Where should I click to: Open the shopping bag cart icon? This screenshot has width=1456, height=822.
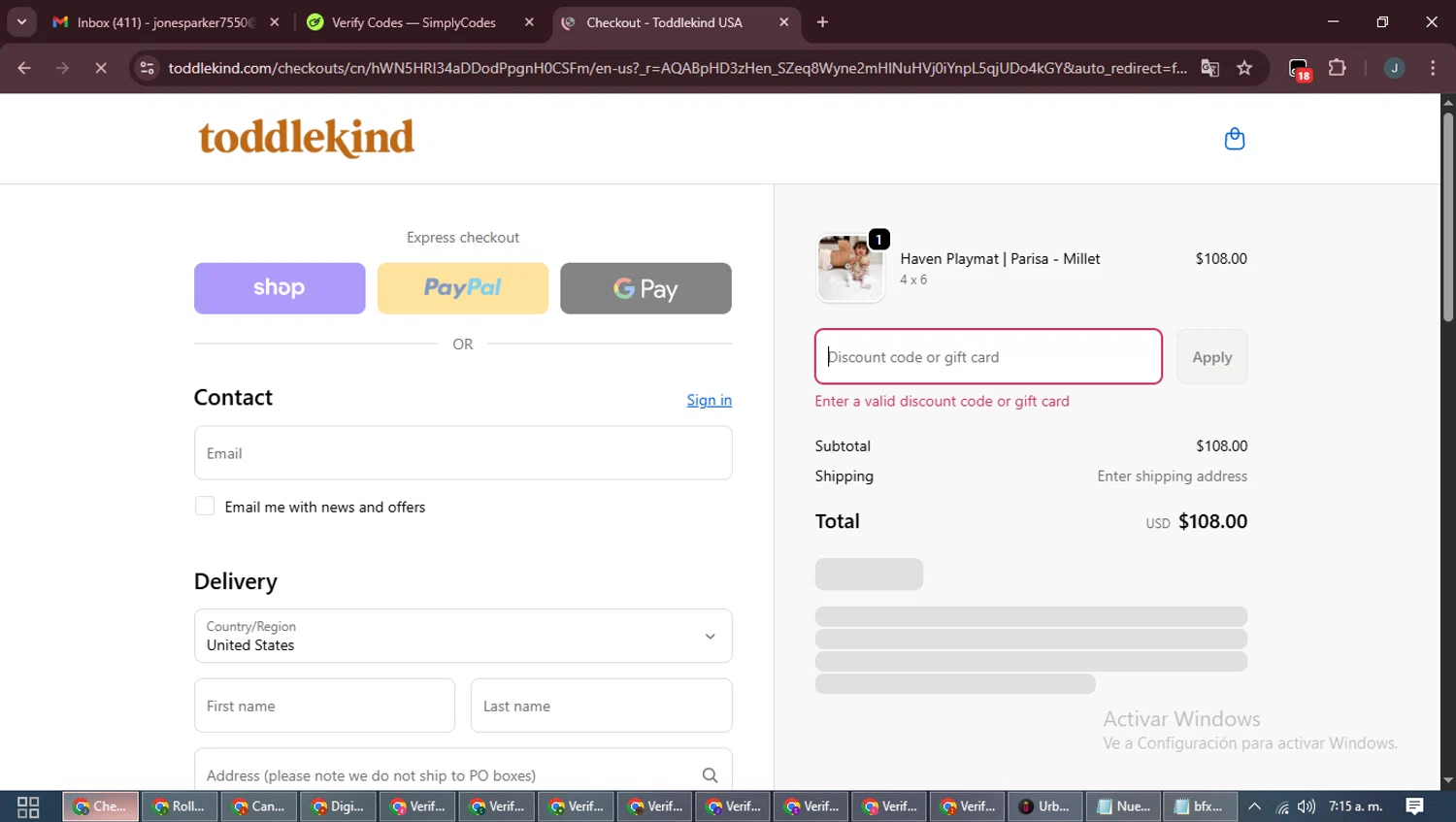coord(1234,139)
